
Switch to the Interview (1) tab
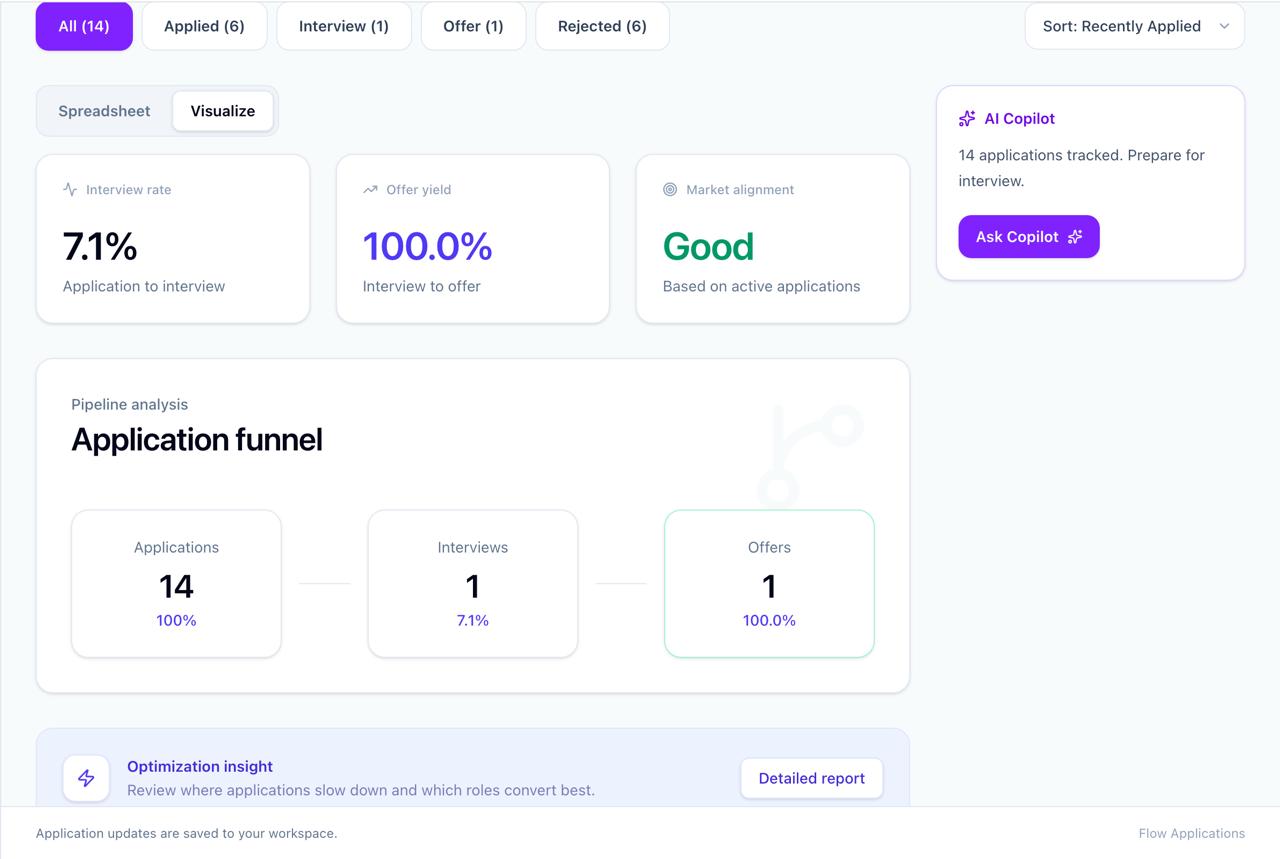click(x=344, y=26)
